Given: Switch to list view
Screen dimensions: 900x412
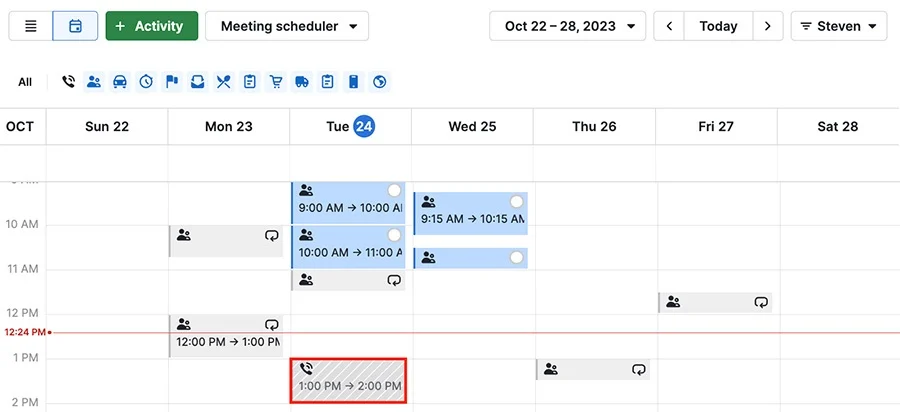Looking at the screenshot, I should (x=30, y=26).
